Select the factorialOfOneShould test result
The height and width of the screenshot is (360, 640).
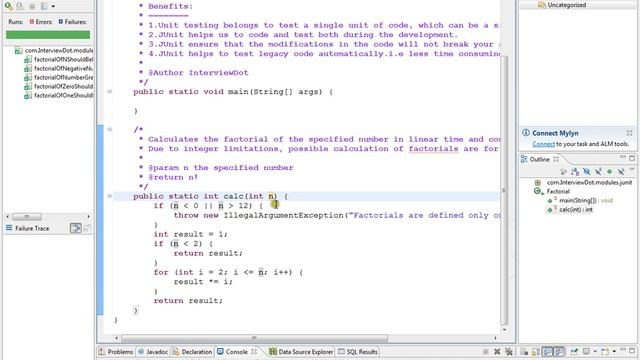click(58, 96)
